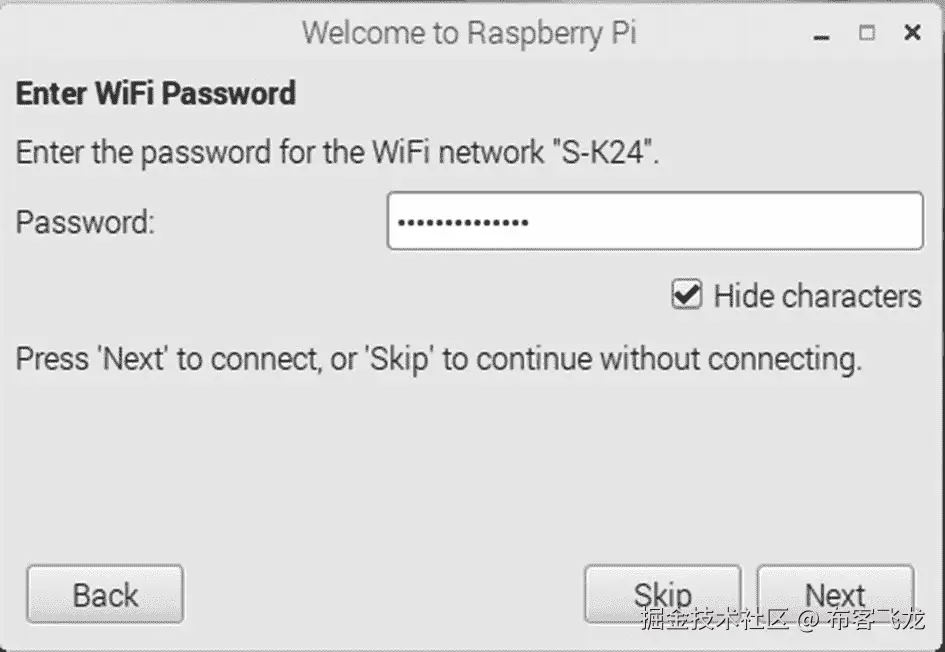
Task: Click the "Password:" field label
Action: tap(86, 221)
